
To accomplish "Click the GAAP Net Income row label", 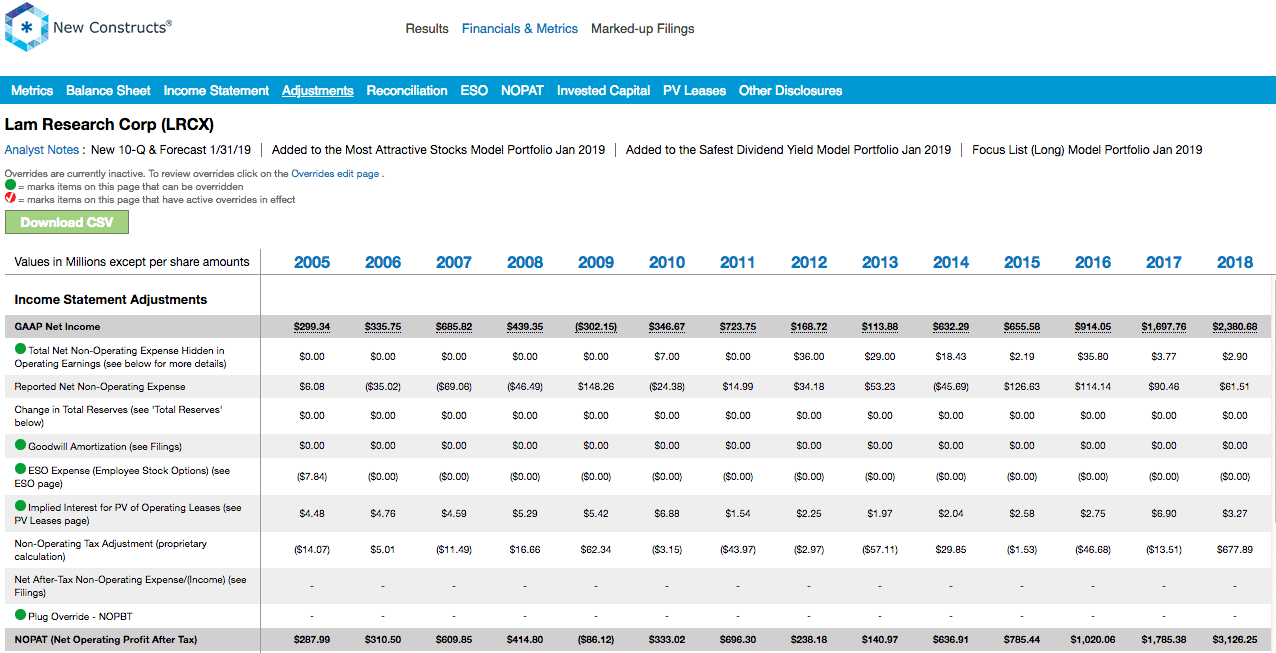I will pyautogui.click(x=57, y=327).
